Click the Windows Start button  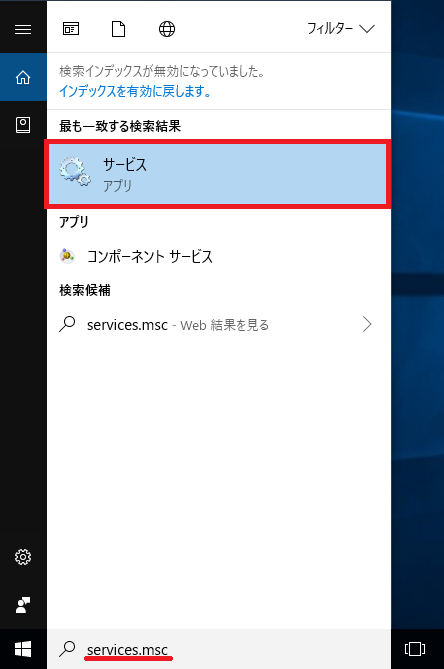23,649
